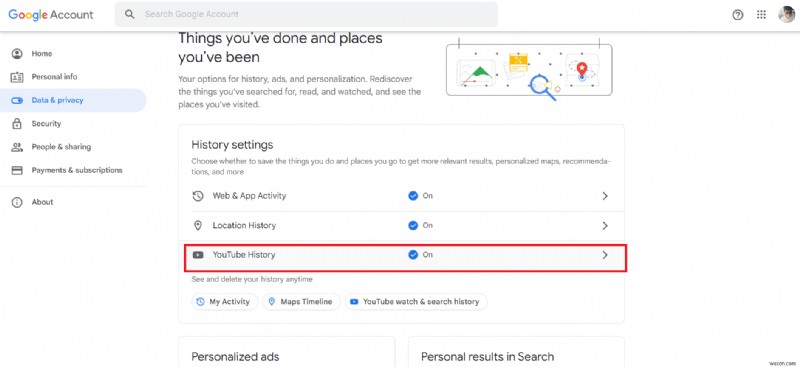
Task: Open the Google apps grid icon
Action: [761, 15]
